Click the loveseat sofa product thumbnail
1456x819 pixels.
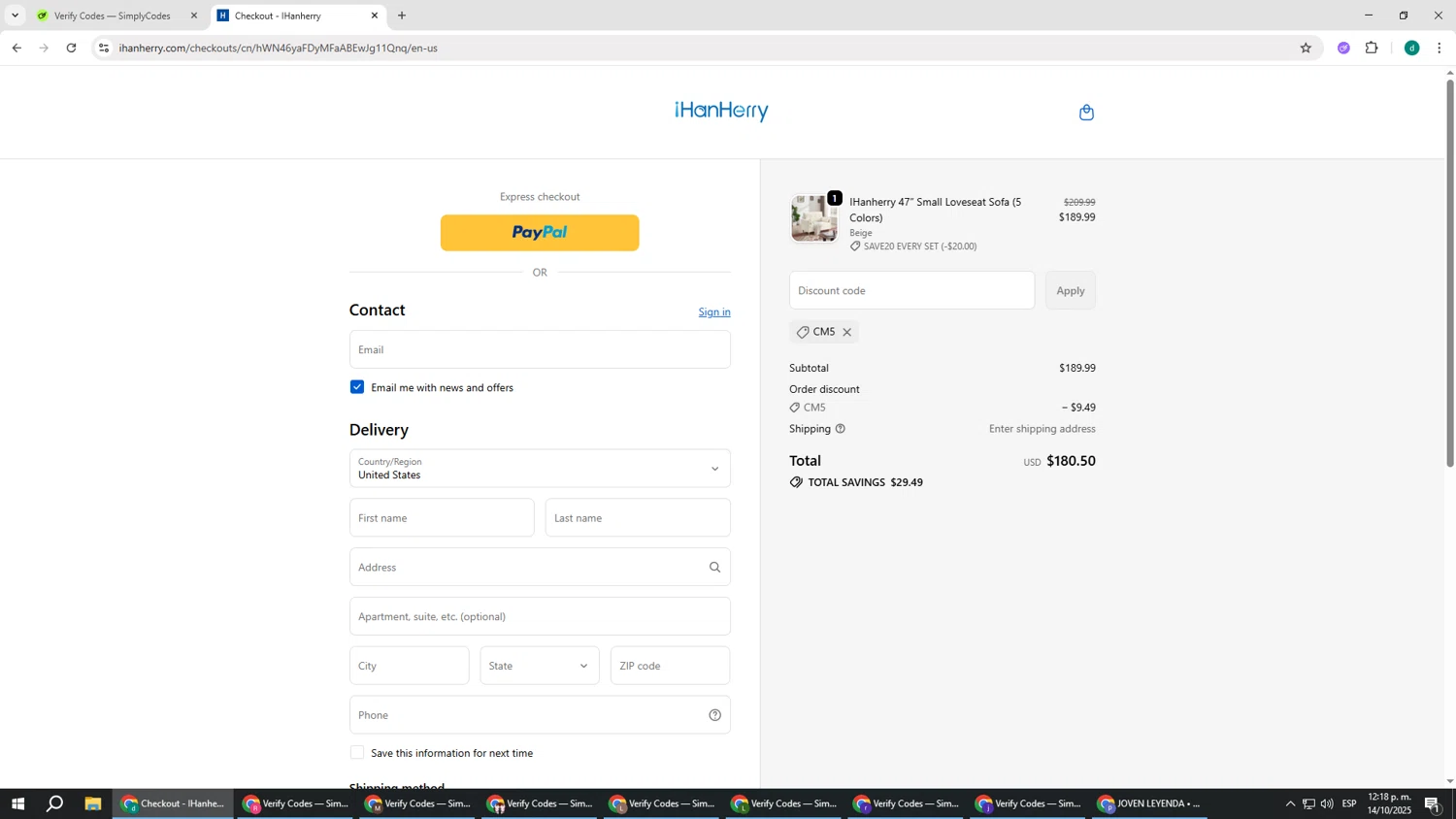(x=813, y=218)
